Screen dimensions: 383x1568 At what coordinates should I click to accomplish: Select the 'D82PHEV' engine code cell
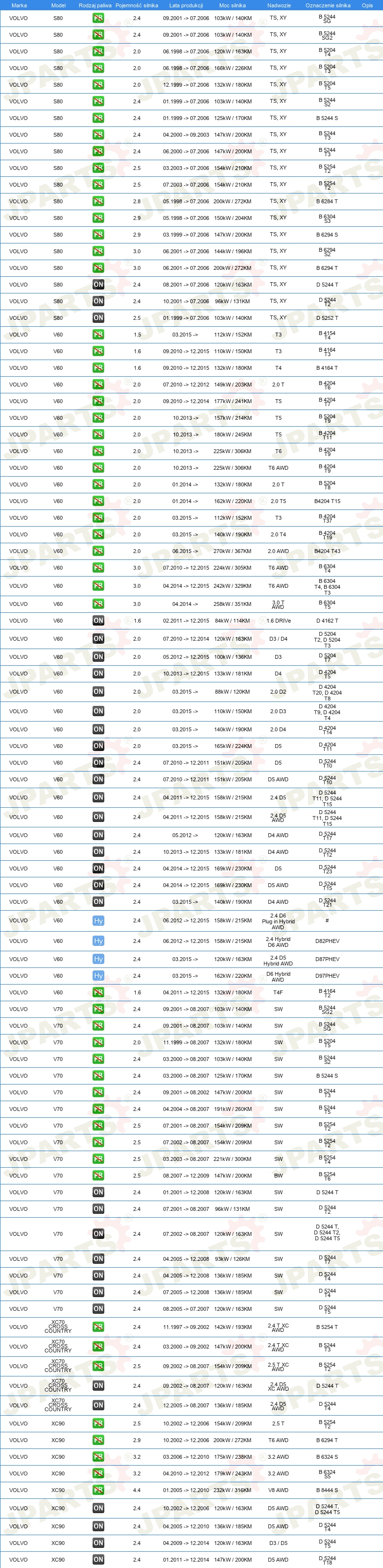(327, 941)
